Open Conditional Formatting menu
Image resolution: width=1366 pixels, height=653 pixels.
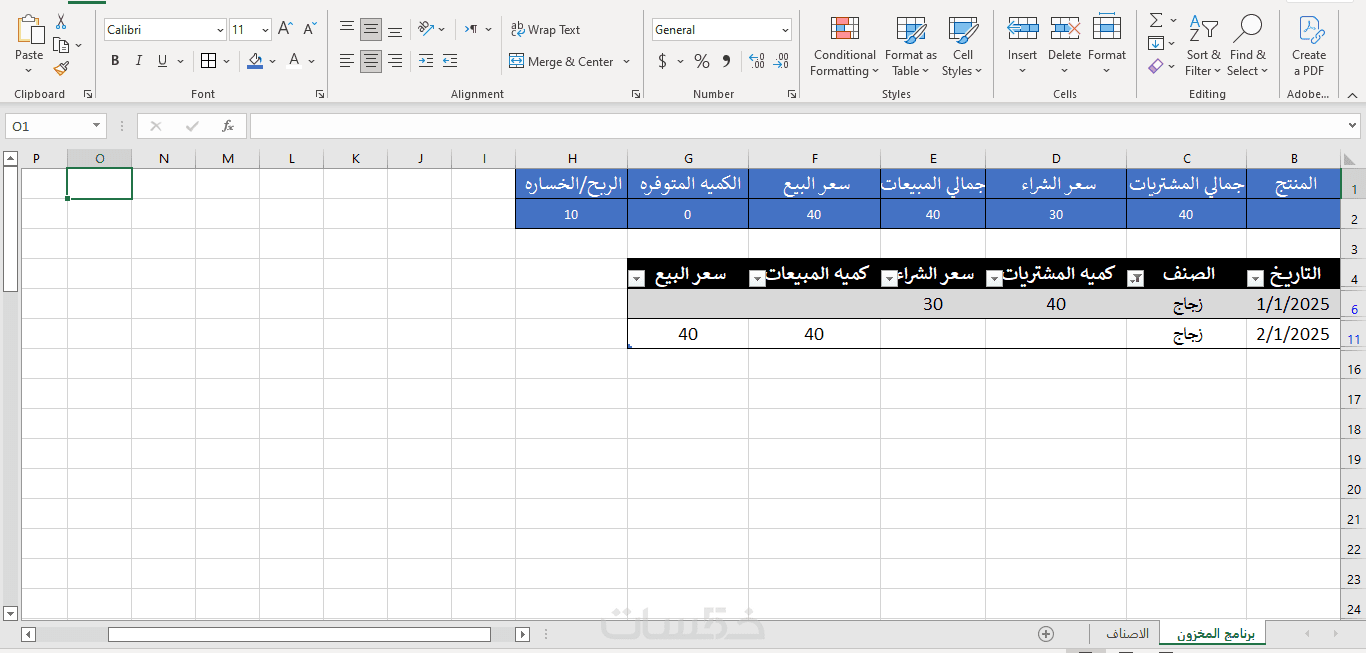(845, 46)
